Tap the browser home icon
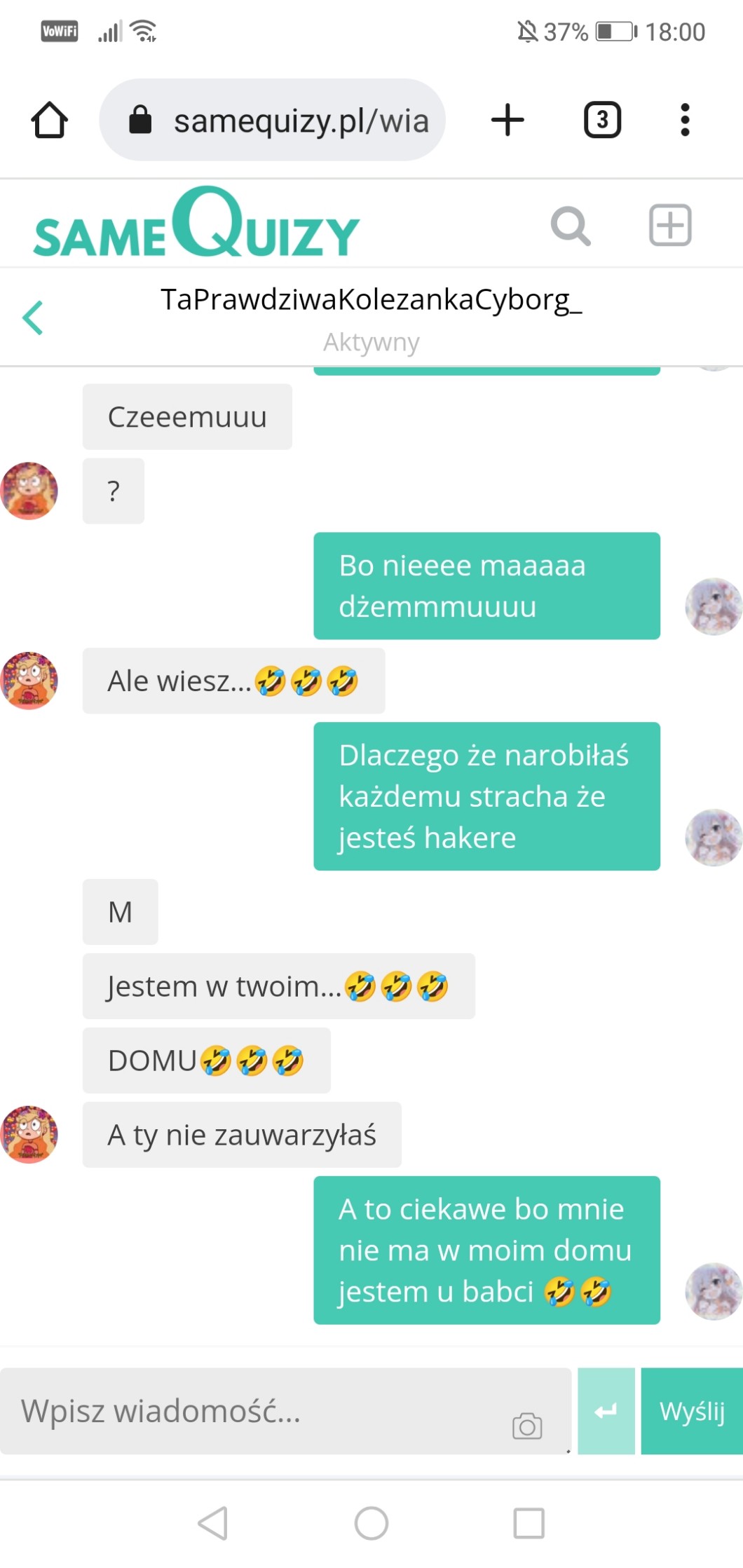743x1568 pixels. click(49, 120)
